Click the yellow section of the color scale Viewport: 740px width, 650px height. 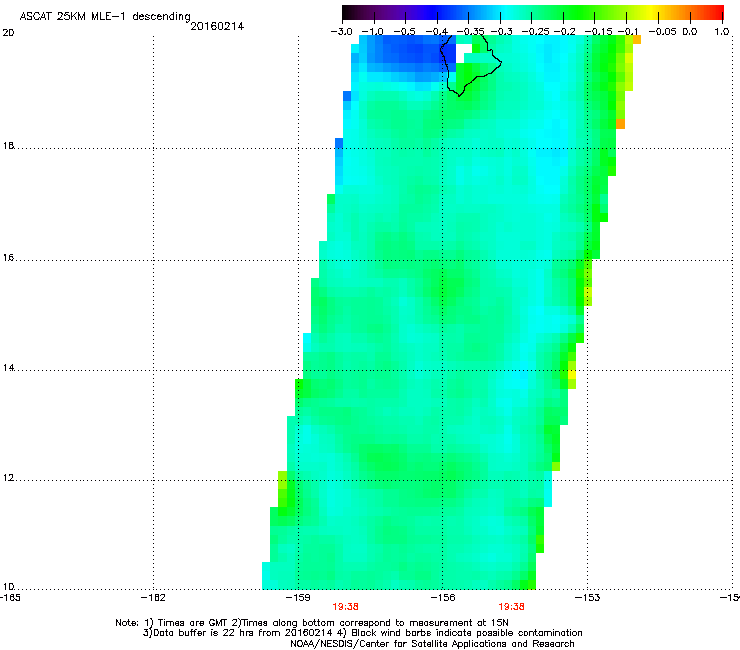(x=654, y=13)
